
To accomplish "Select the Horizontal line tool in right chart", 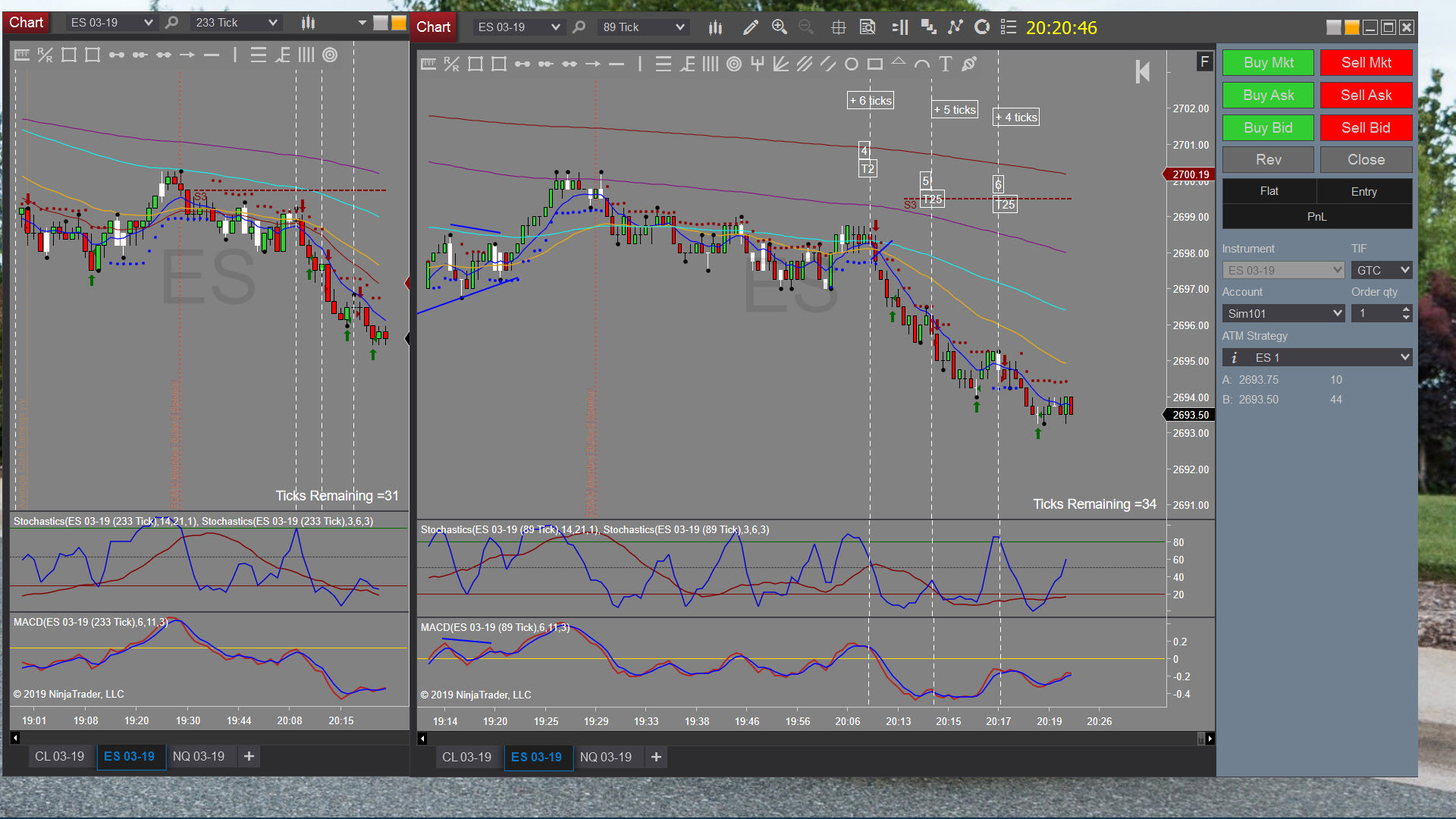I will point(617,64).
